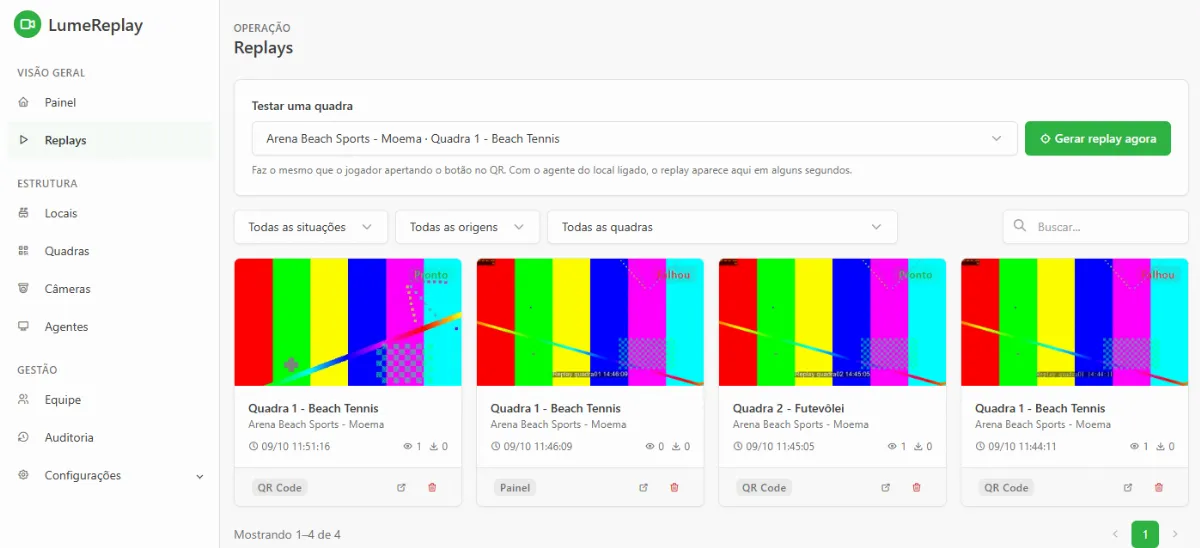
Task: Click Pronto status badge on 11:51:16 replay
Action: point(432,275)
